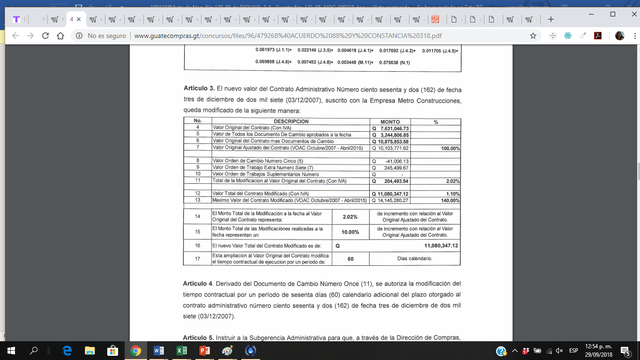Go forward with the browser arrow
This screenshot has height=360, width=640.
30,36
